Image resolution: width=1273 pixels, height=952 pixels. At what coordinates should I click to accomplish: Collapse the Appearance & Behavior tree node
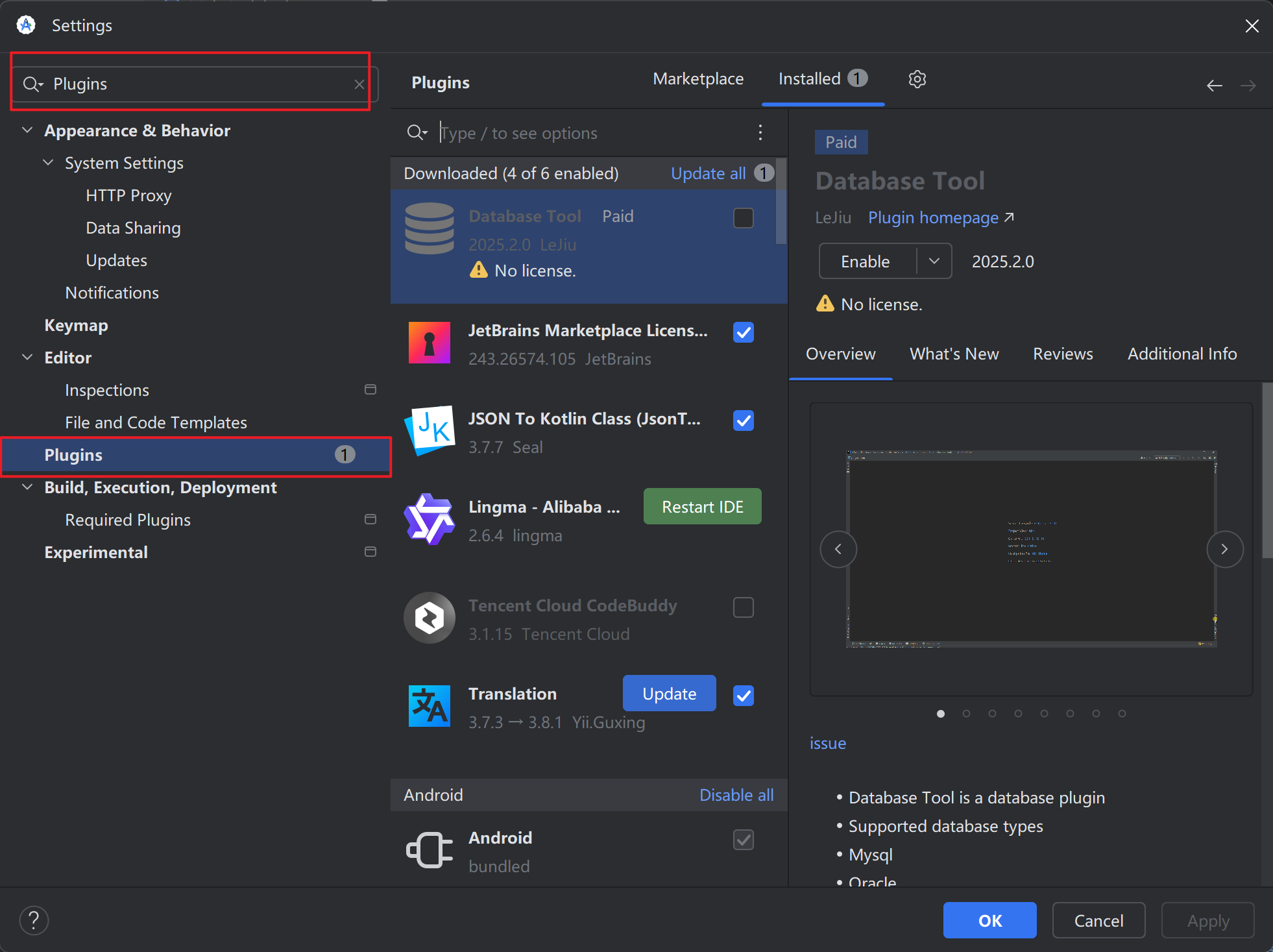click(27, 130)
